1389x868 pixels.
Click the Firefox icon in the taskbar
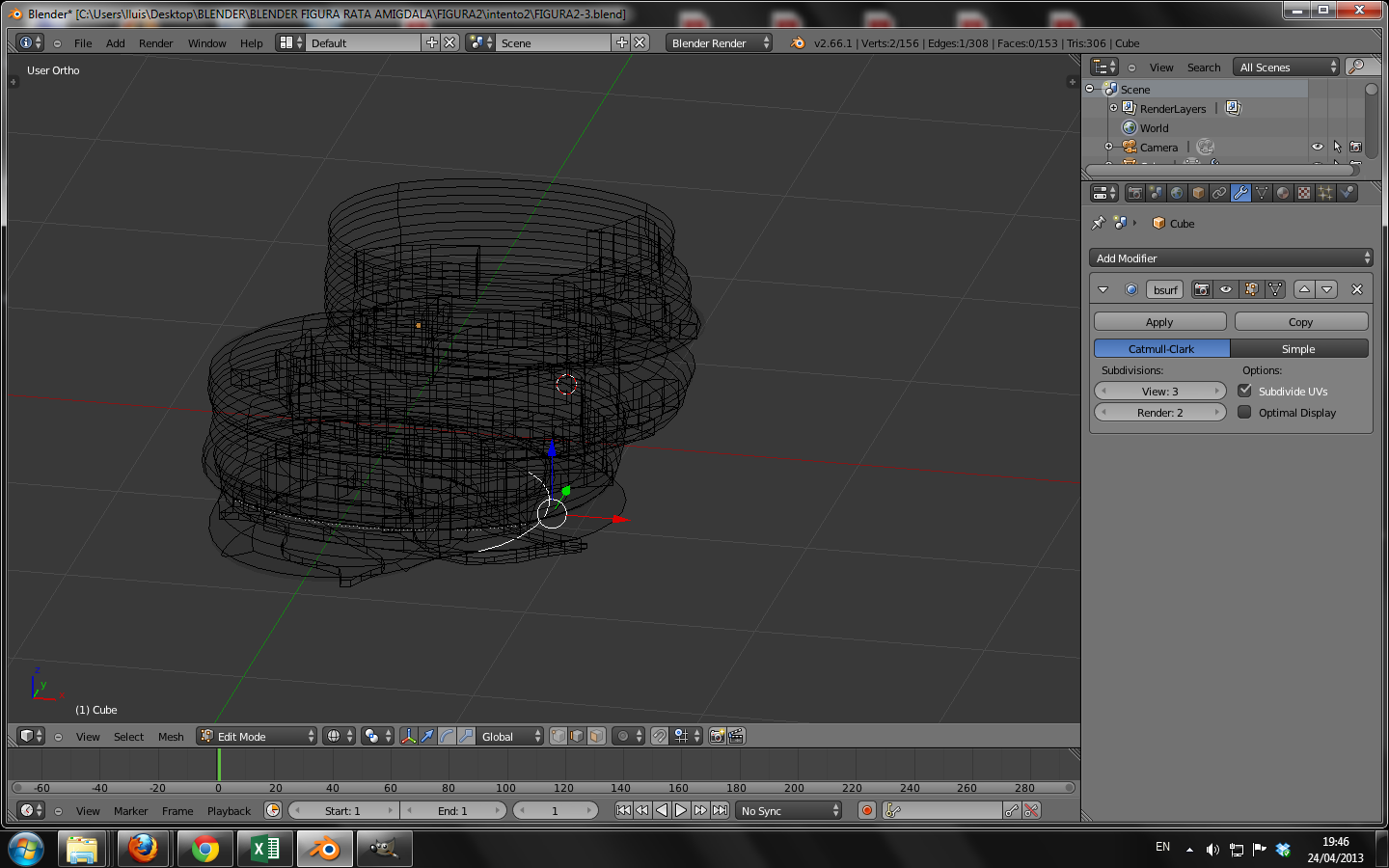(x=143, y=849)
